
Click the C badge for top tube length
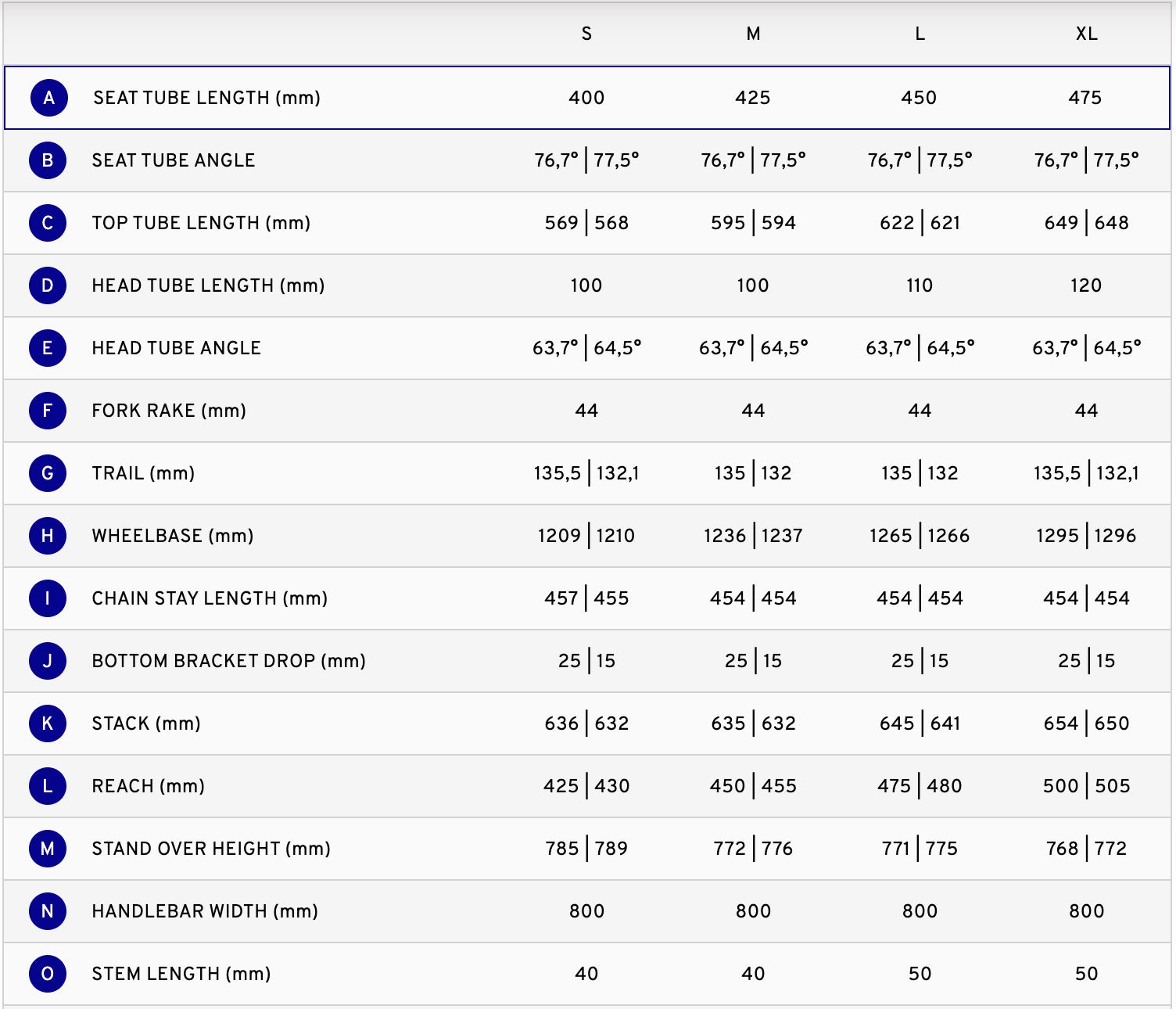tap(48, 223)
